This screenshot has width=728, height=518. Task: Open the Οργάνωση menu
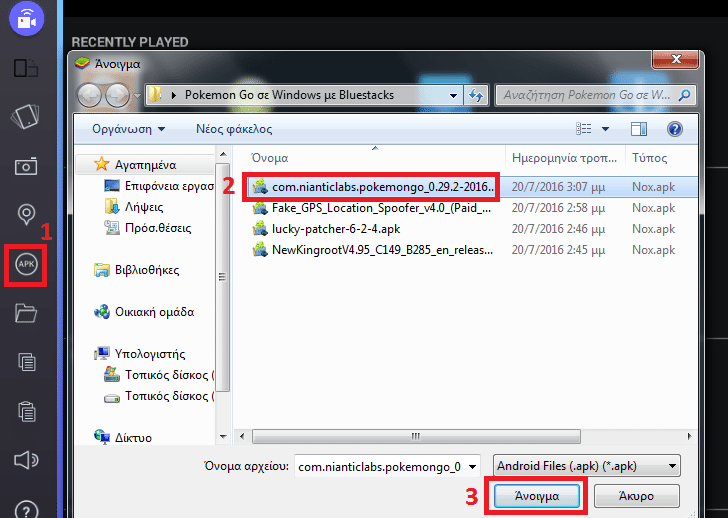tap(128, 129)
